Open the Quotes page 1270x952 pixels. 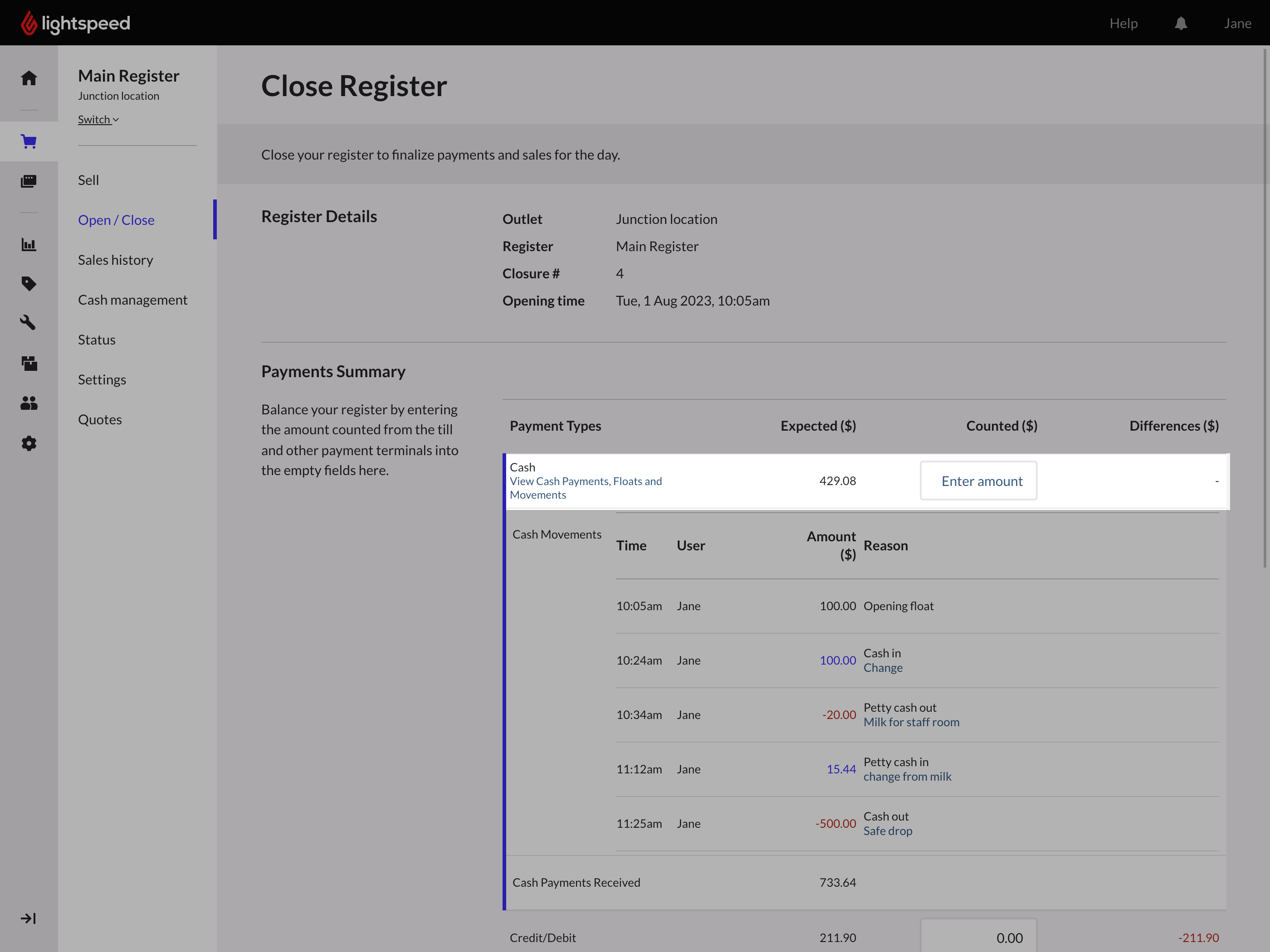point(100,419)
